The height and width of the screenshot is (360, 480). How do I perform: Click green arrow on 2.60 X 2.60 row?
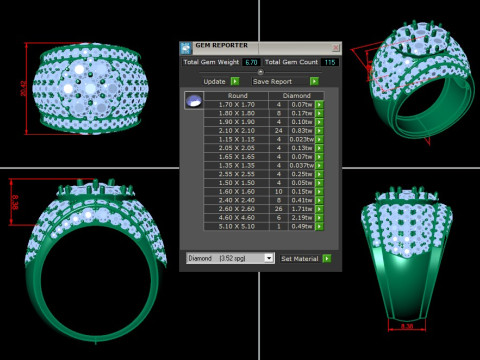click(x=319, y=209)
